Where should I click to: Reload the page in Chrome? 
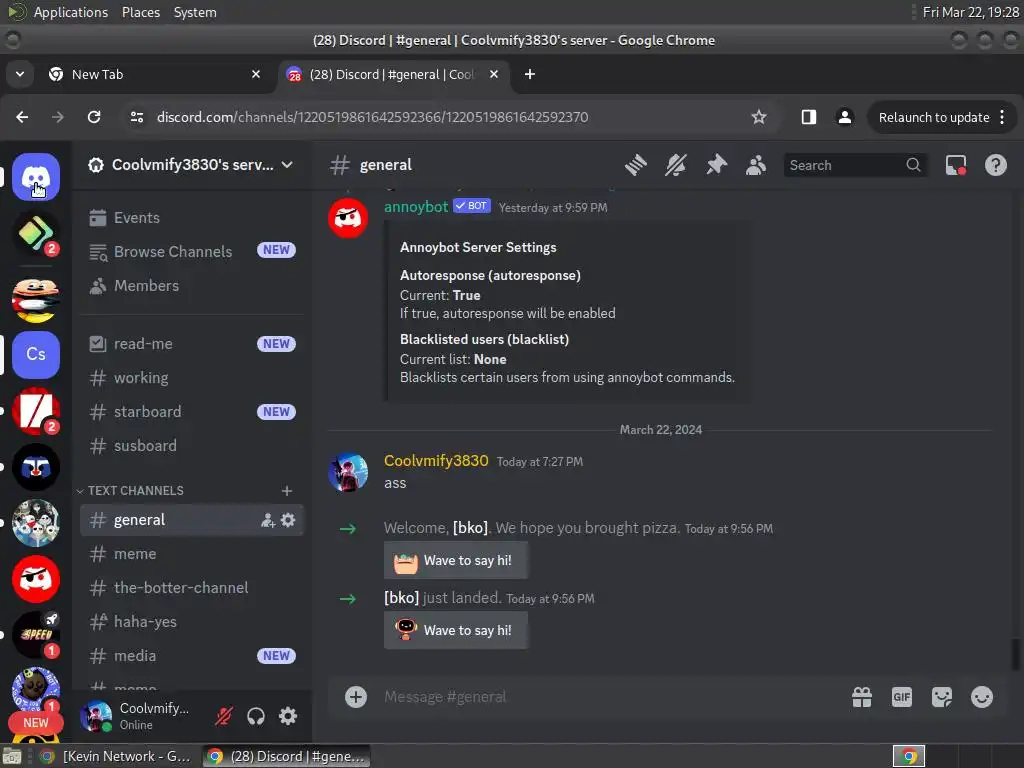click(x=94, y=117)
